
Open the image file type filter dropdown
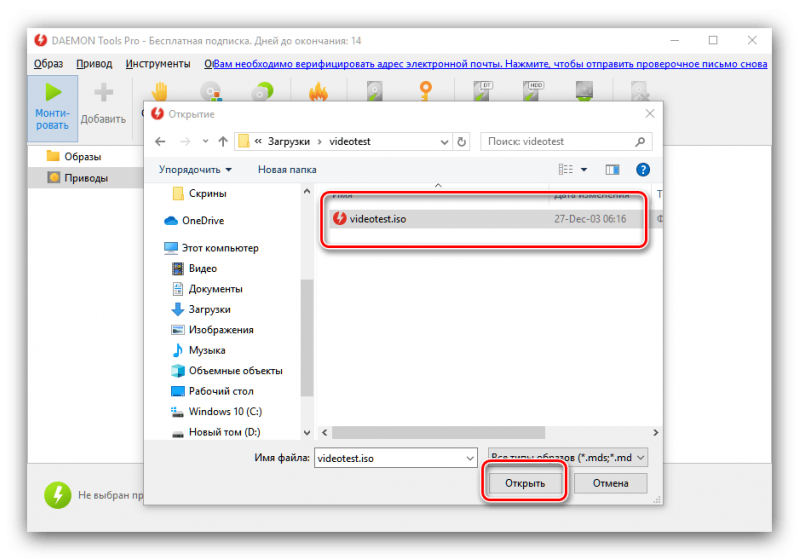pyautogui.click(x=568, y=457)
